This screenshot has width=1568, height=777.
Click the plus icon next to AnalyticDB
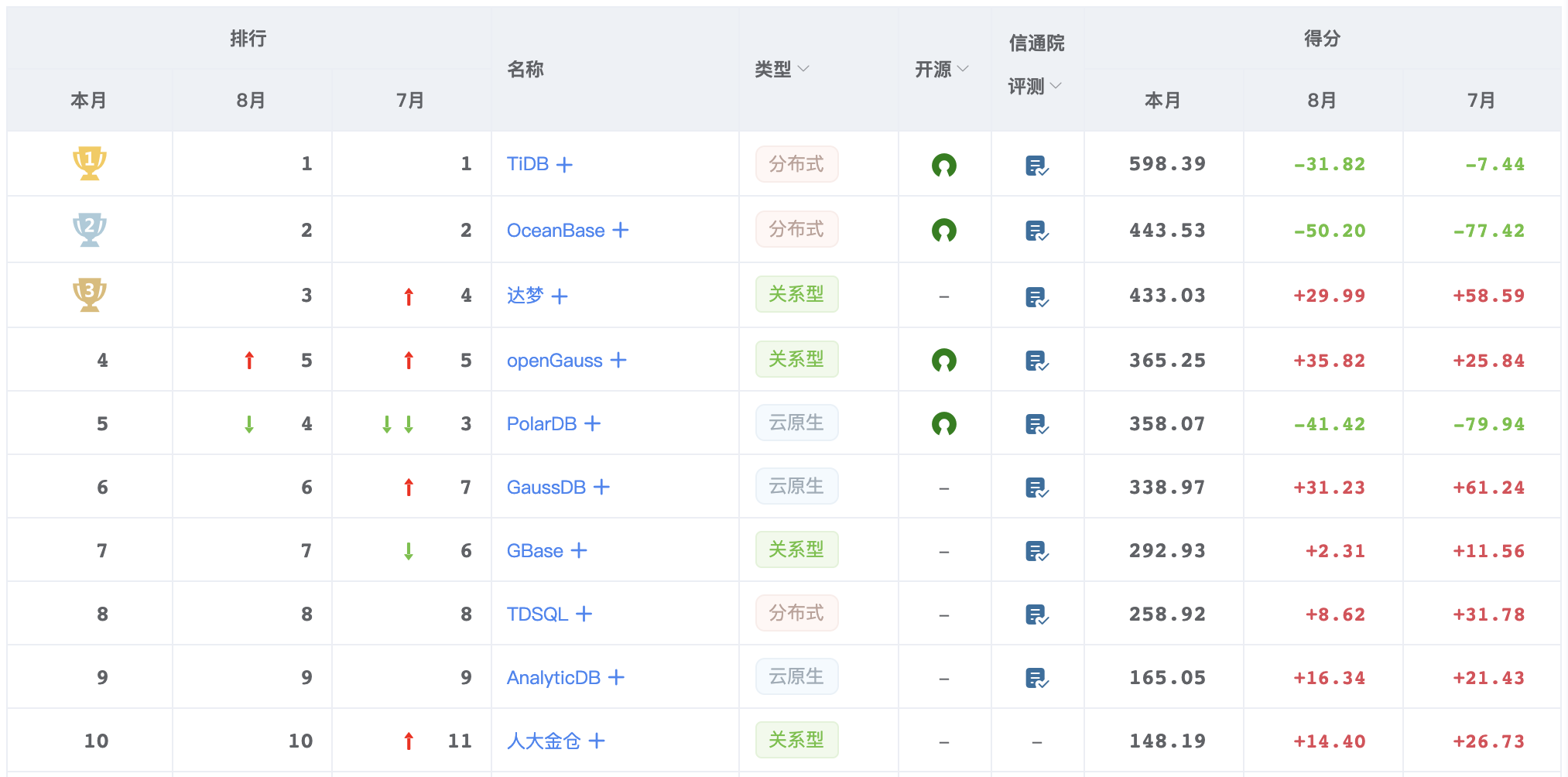[616, 677]
